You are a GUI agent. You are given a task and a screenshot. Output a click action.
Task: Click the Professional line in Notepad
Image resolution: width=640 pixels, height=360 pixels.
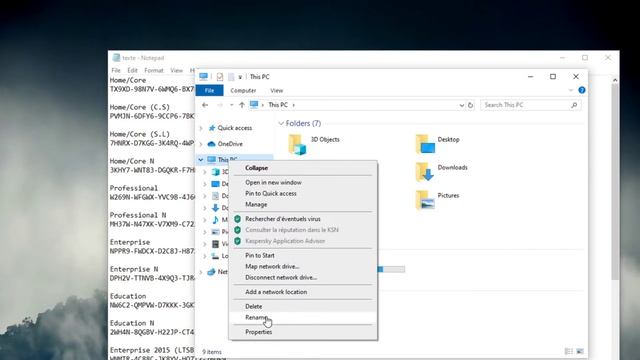pos(133,188)
